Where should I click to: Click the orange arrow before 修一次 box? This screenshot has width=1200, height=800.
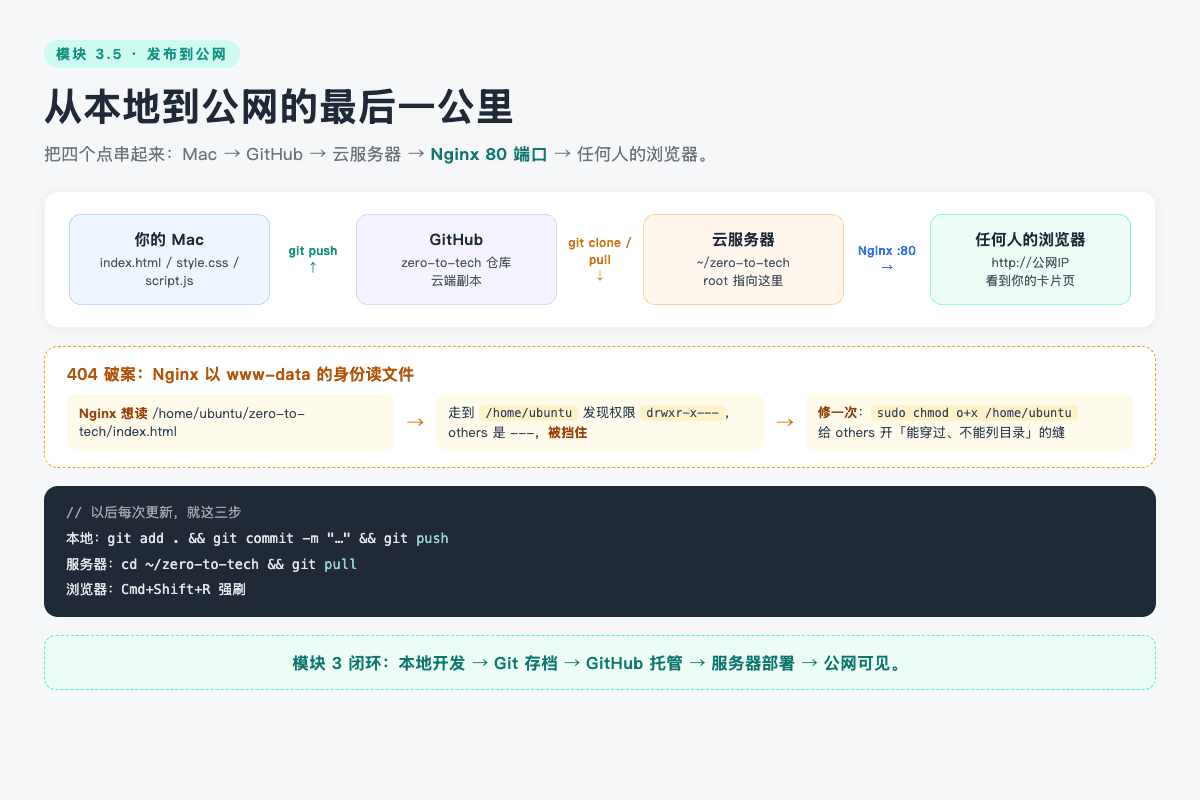coord(785,422)
